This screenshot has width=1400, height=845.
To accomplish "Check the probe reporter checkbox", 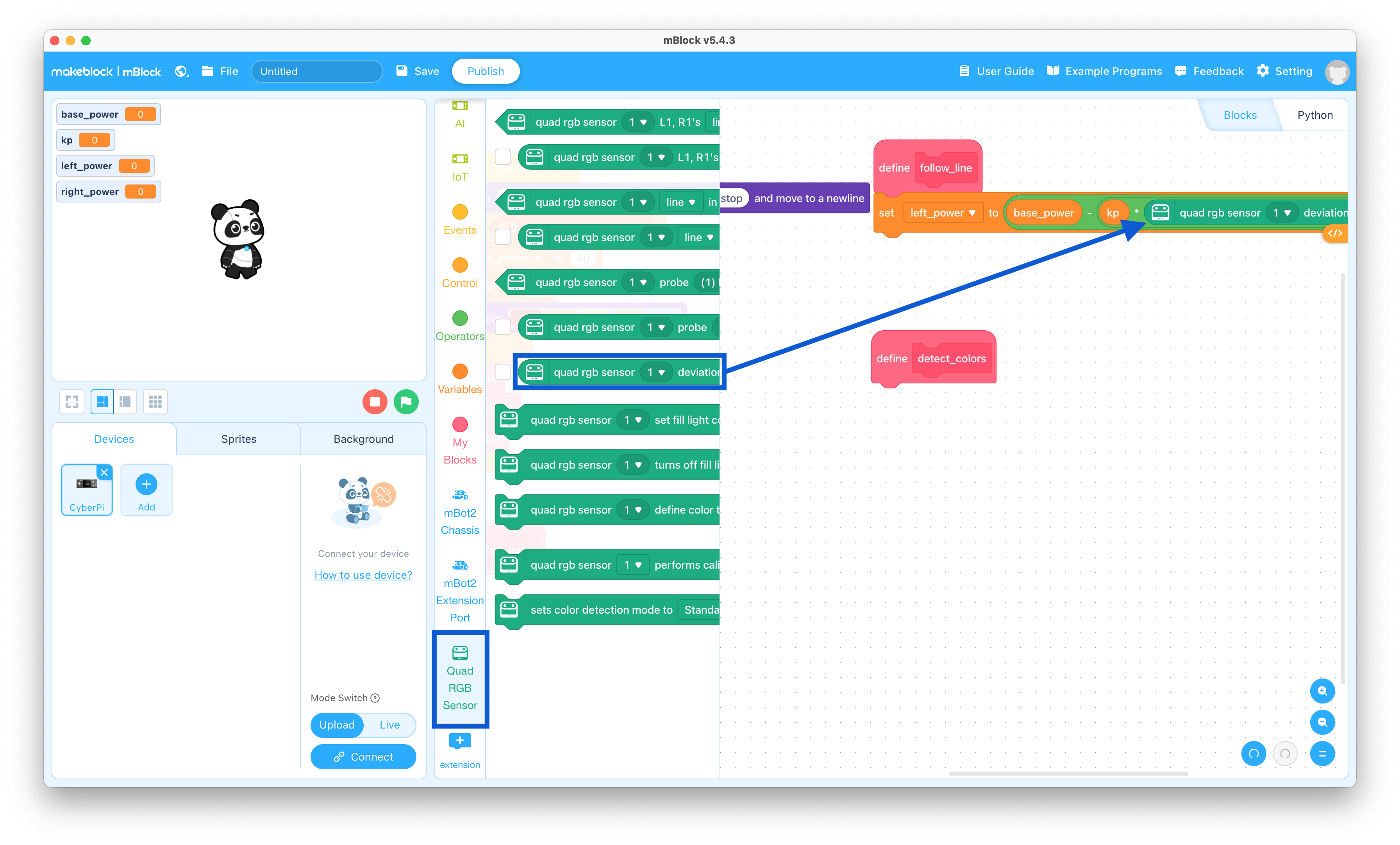I will tap(503, 326).
